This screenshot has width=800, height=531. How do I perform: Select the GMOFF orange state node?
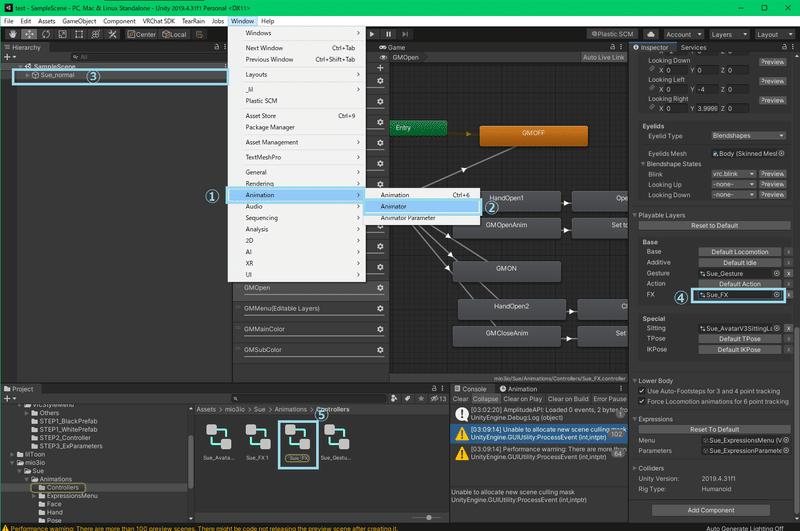tap(533, 136)
